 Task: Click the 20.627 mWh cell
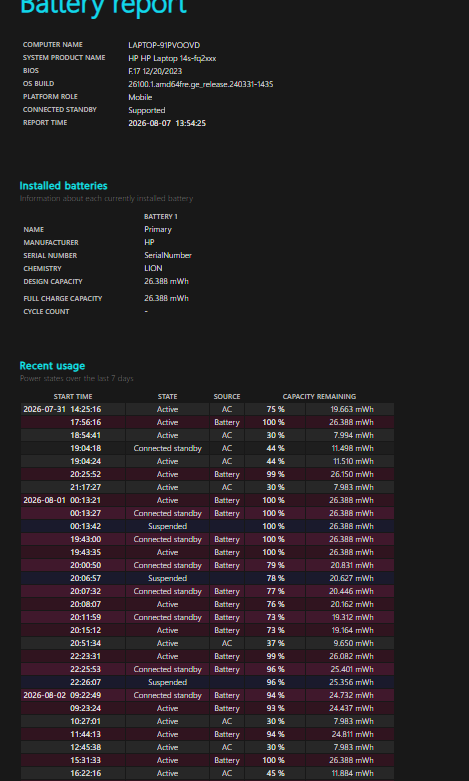(352, 578)
